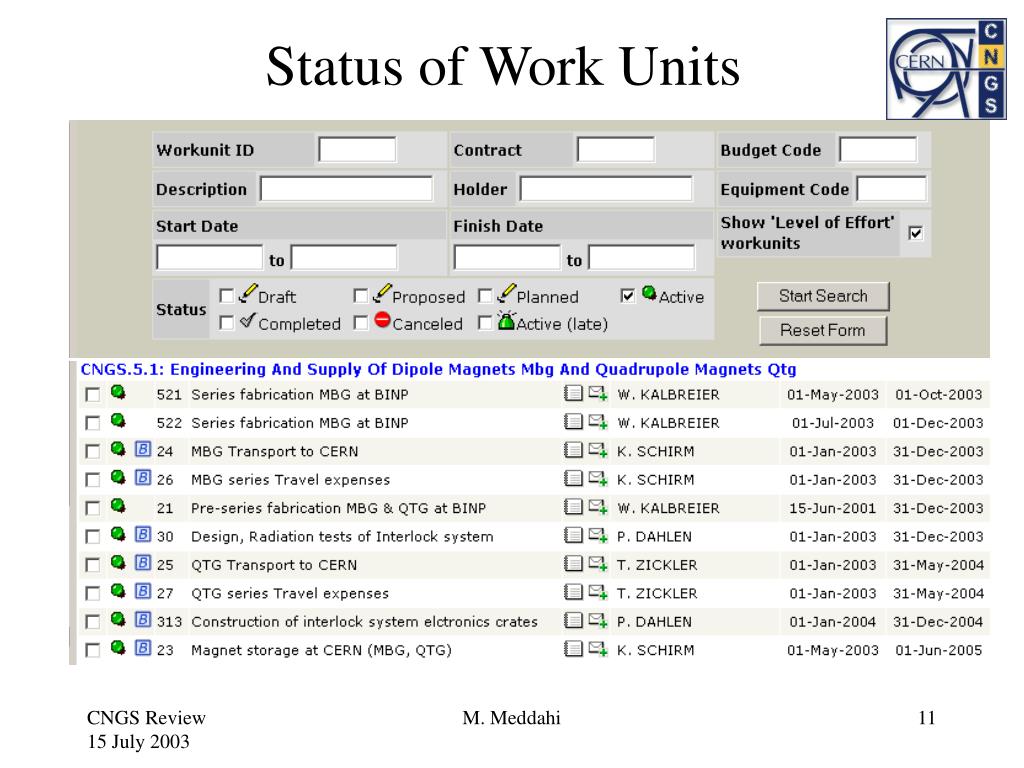Open the details list icon for workunit 522

(573, 421)
